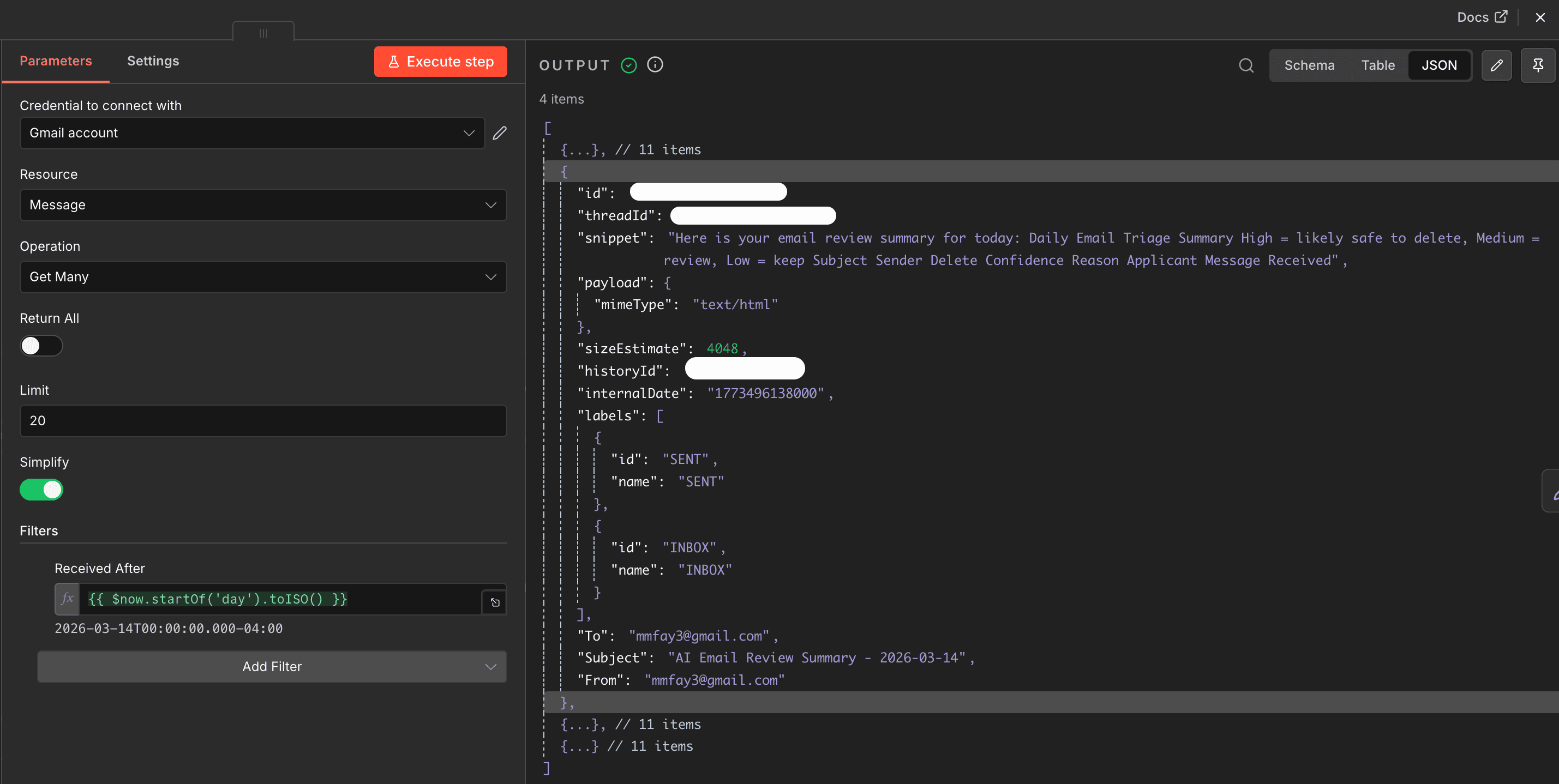The height and width of the screenshot is (784, 1559).
Task: Open the Operation dropdown showing Get Many
Action: pos(263,276)
